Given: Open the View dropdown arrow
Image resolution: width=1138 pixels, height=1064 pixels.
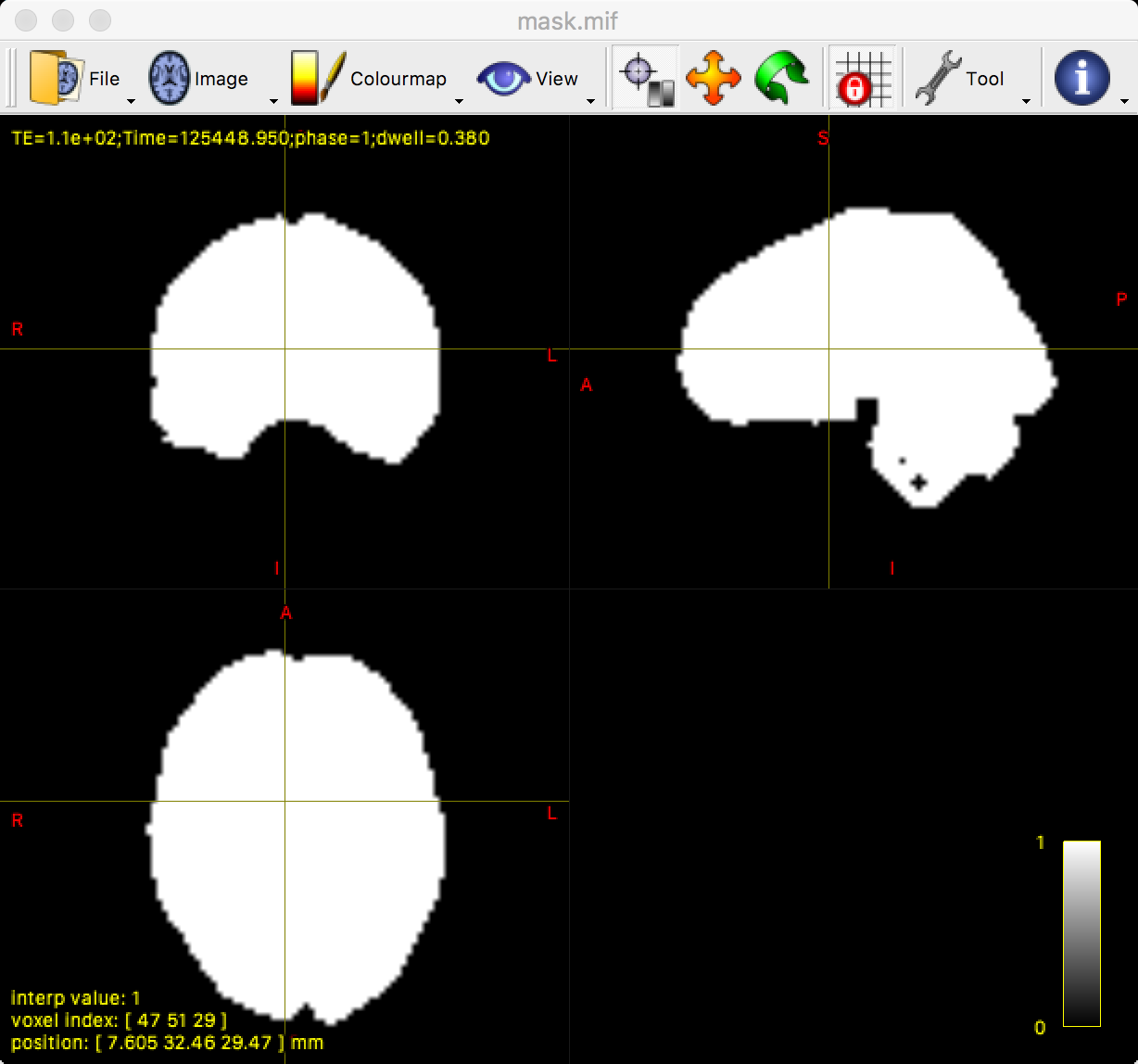Looking at the screenshot, I should click(x=590, y=100).
